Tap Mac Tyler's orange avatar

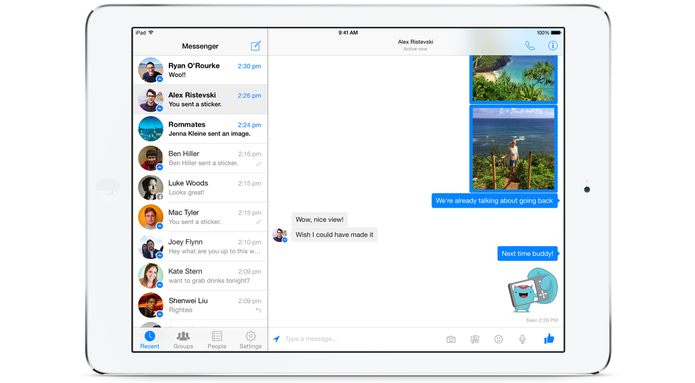click(150, 217)
